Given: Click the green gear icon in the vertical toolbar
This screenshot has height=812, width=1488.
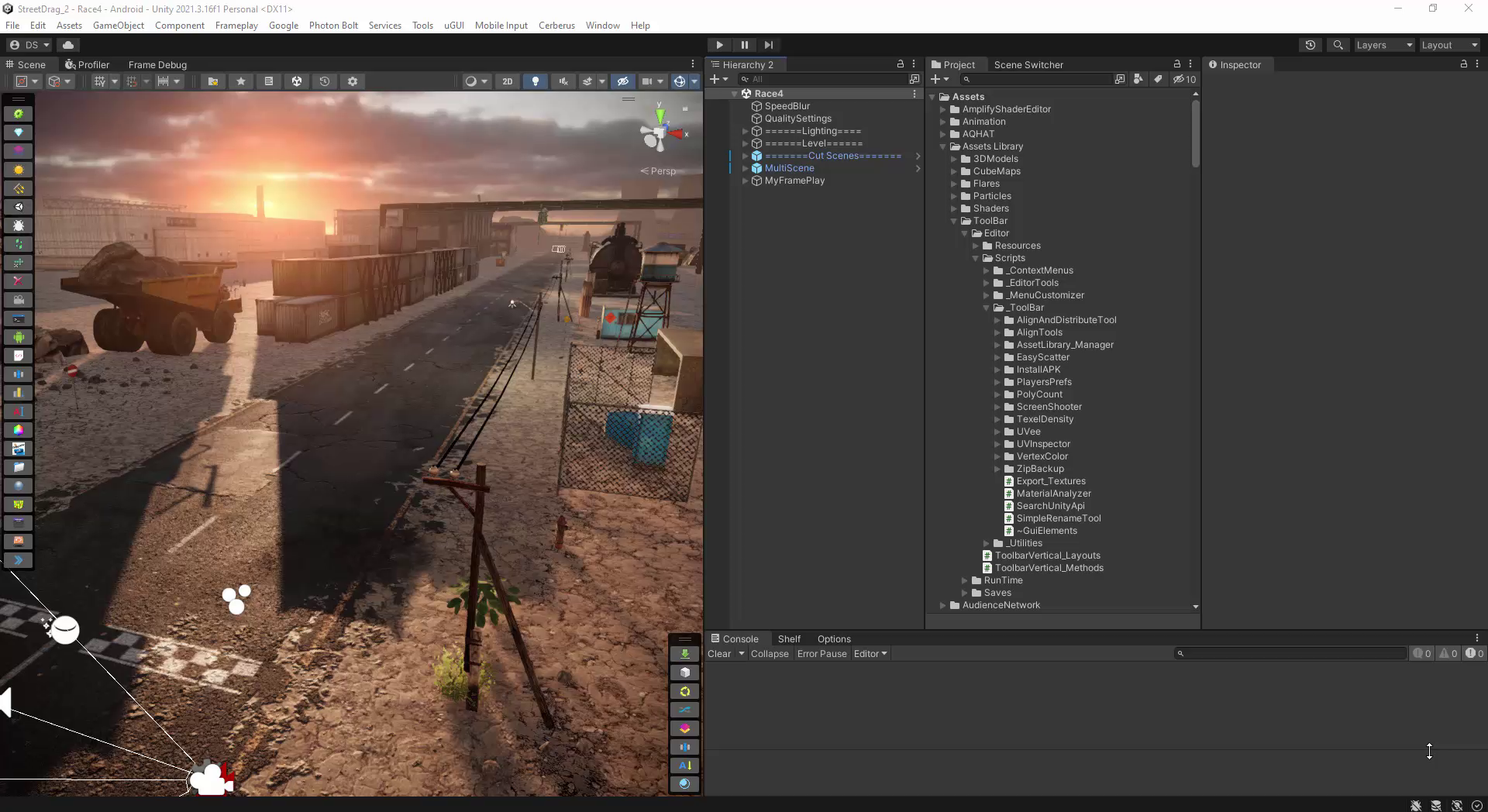Looking at the screenshot, I should 19,114.
